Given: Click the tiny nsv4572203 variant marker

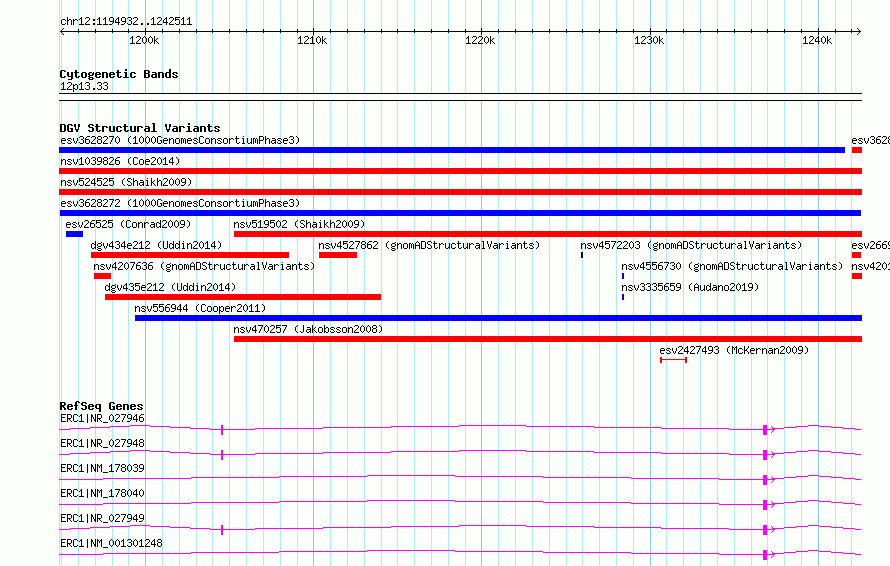Looking at the screenshot, I should pyautogui.click(x=582, y=255).
